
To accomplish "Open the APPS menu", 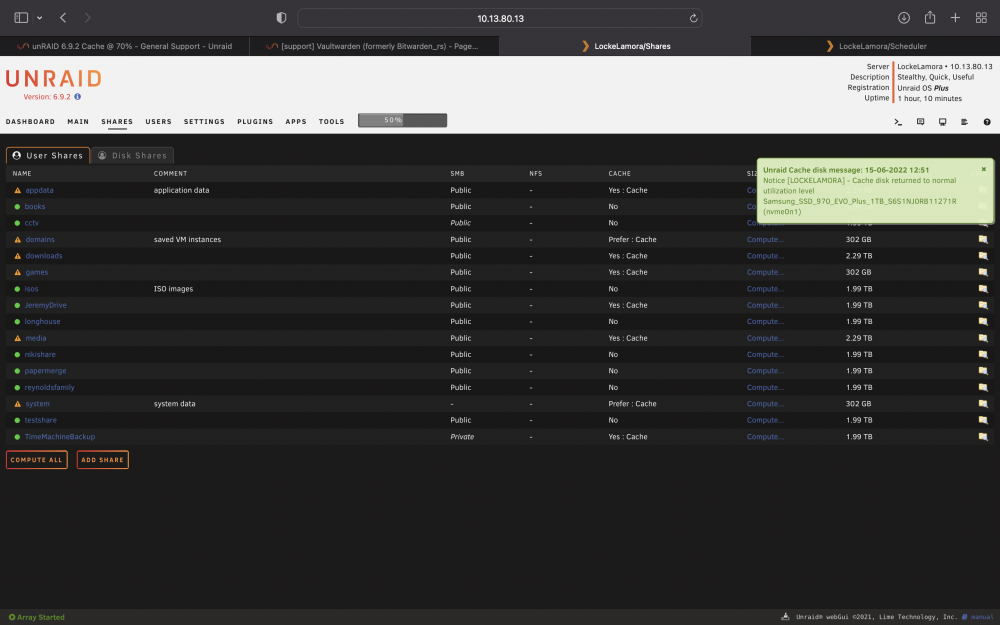I will (x=296, y=121).
